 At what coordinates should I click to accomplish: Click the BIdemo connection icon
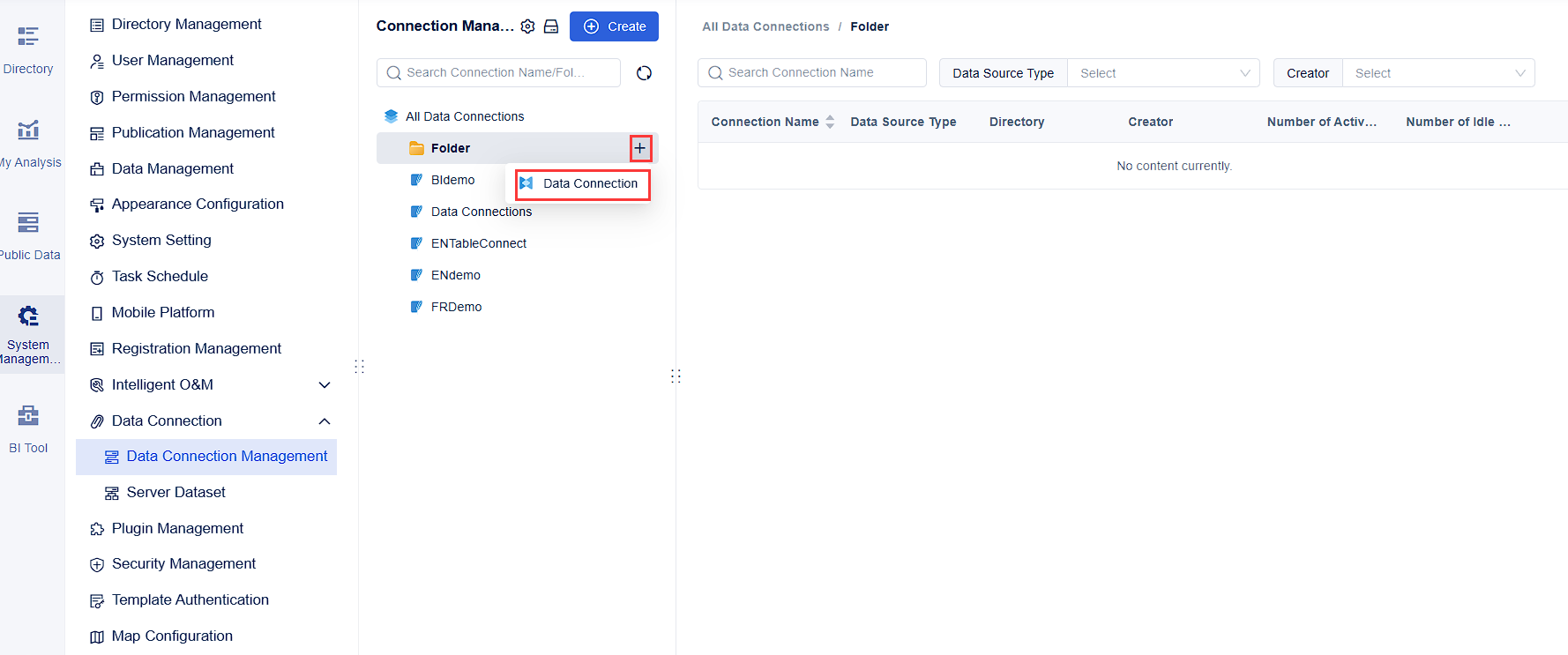click(x=416, y=180)
